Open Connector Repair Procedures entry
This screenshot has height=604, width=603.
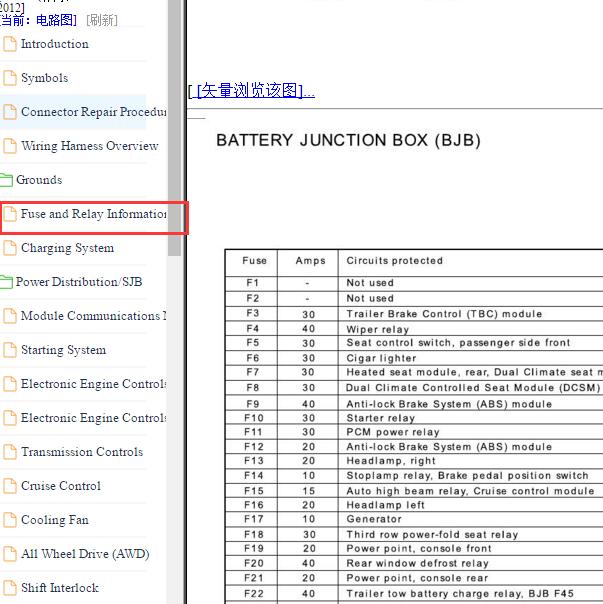(x=94, y=112)
